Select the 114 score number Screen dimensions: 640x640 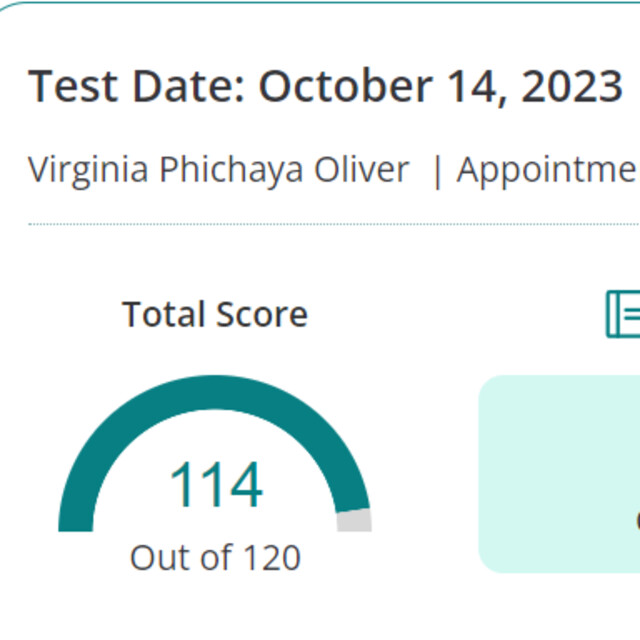(x=216, y=484)
